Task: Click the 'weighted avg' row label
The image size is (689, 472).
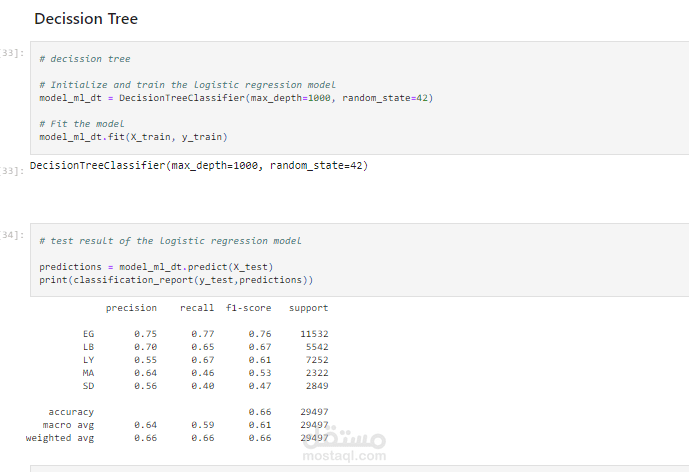Action: click(60, 438)
